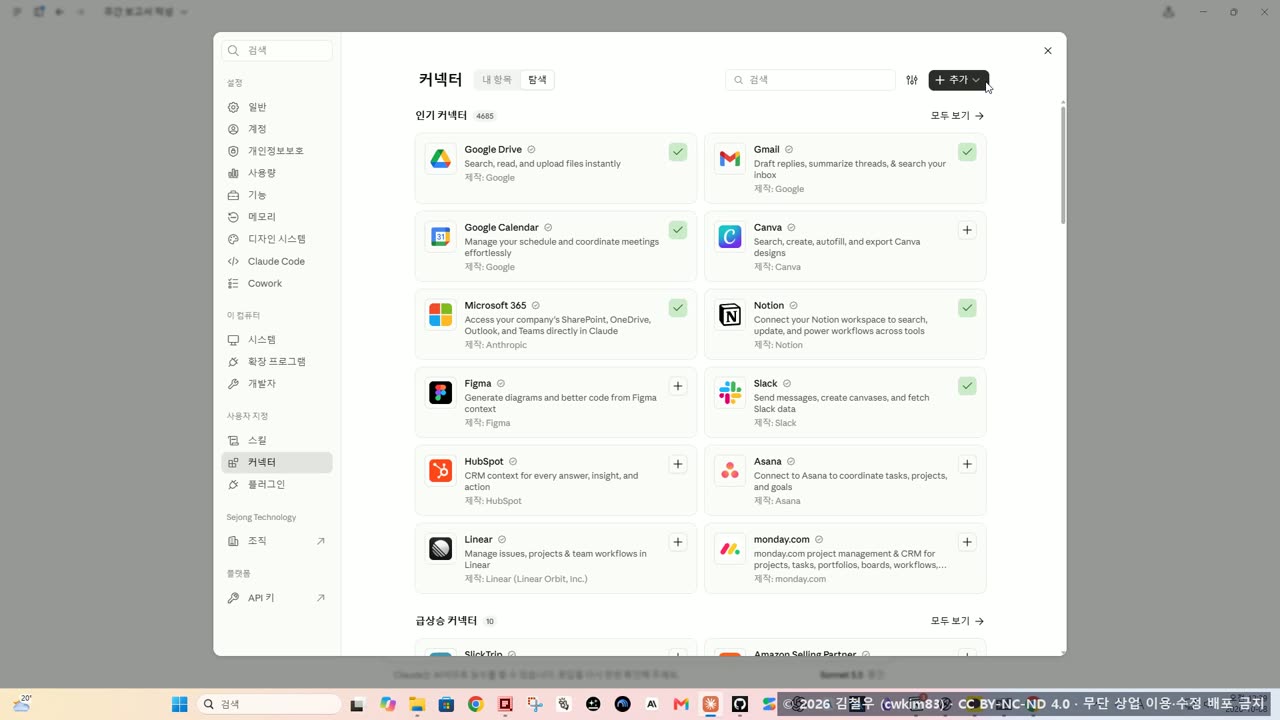Go to 플러그인 in the sidebar

click(x=277, y=484)
